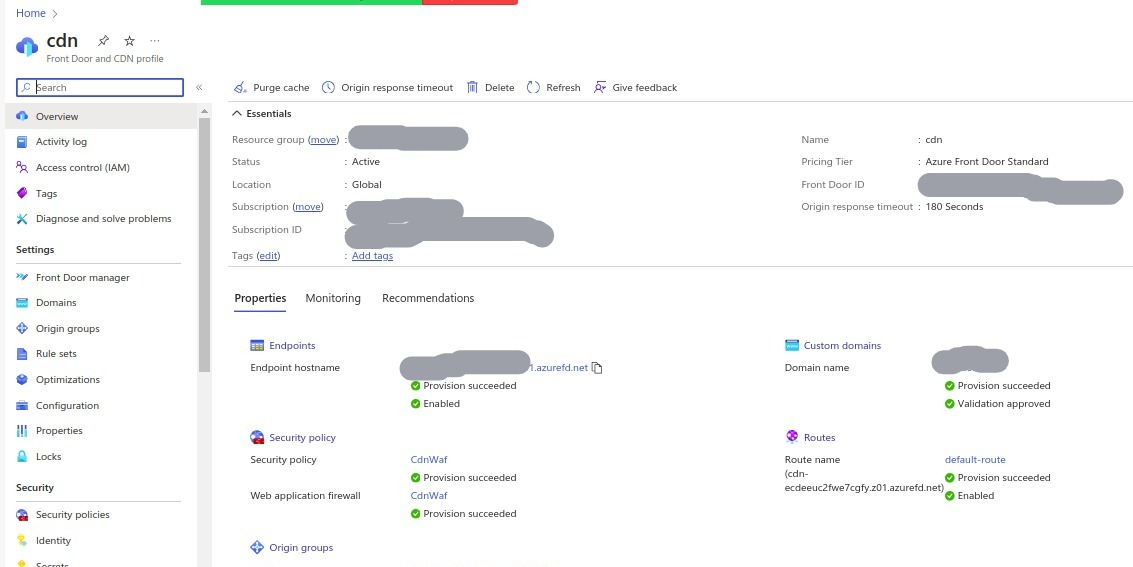Viewport: 1133px width, 567px height.
Task: Click the Purge cache broom icon
Action: [240, 87]
